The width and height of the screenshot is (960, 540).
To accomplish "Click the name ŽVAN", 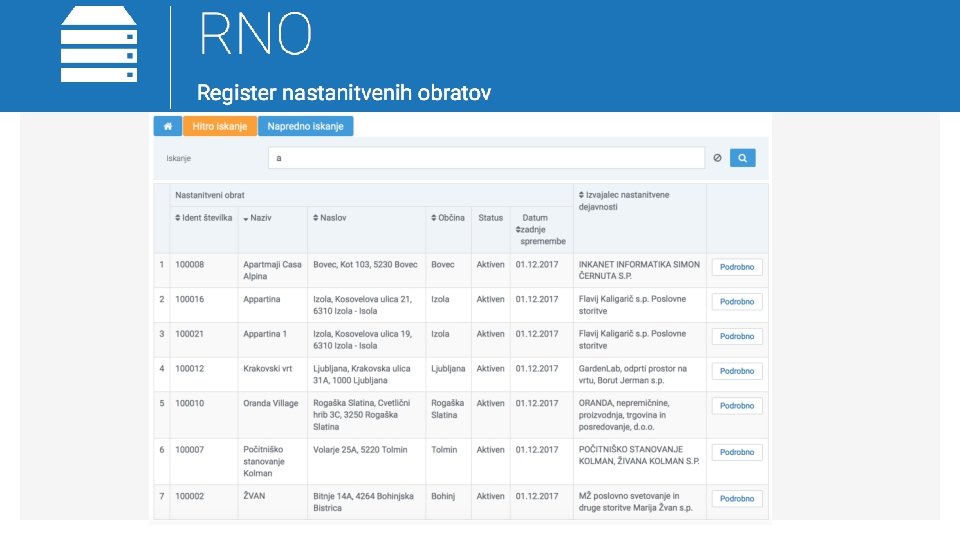I will point(254,496).
